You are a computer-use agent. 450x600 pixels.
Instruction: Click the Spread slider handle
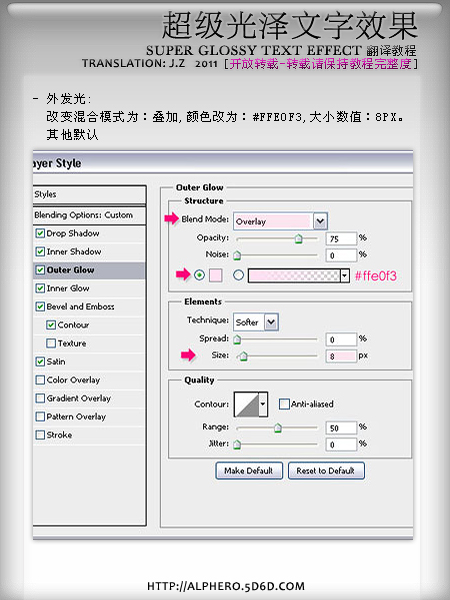click(237, 339)
